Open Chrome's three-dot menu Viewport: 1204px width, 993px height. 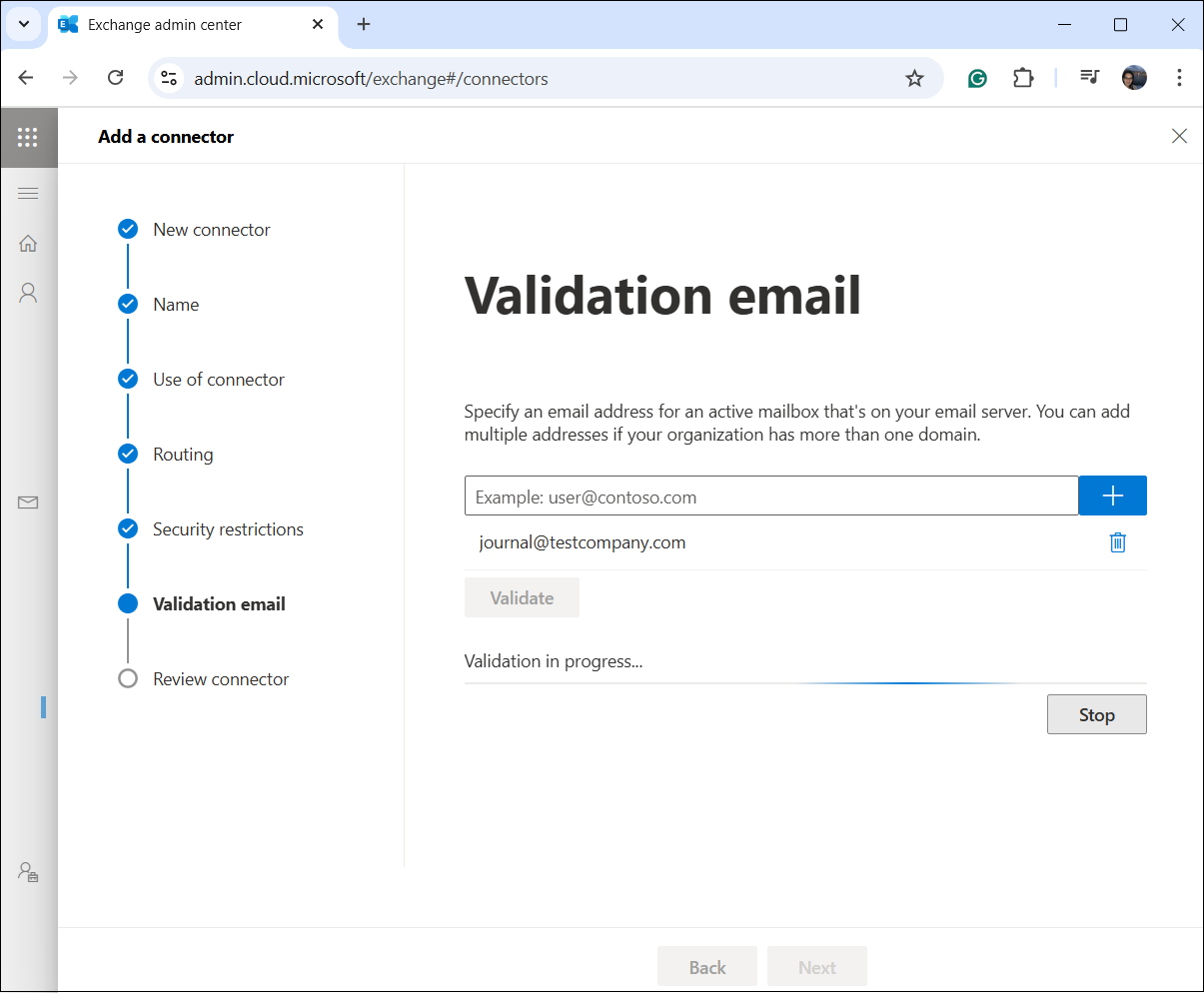tap(1179, 78)
